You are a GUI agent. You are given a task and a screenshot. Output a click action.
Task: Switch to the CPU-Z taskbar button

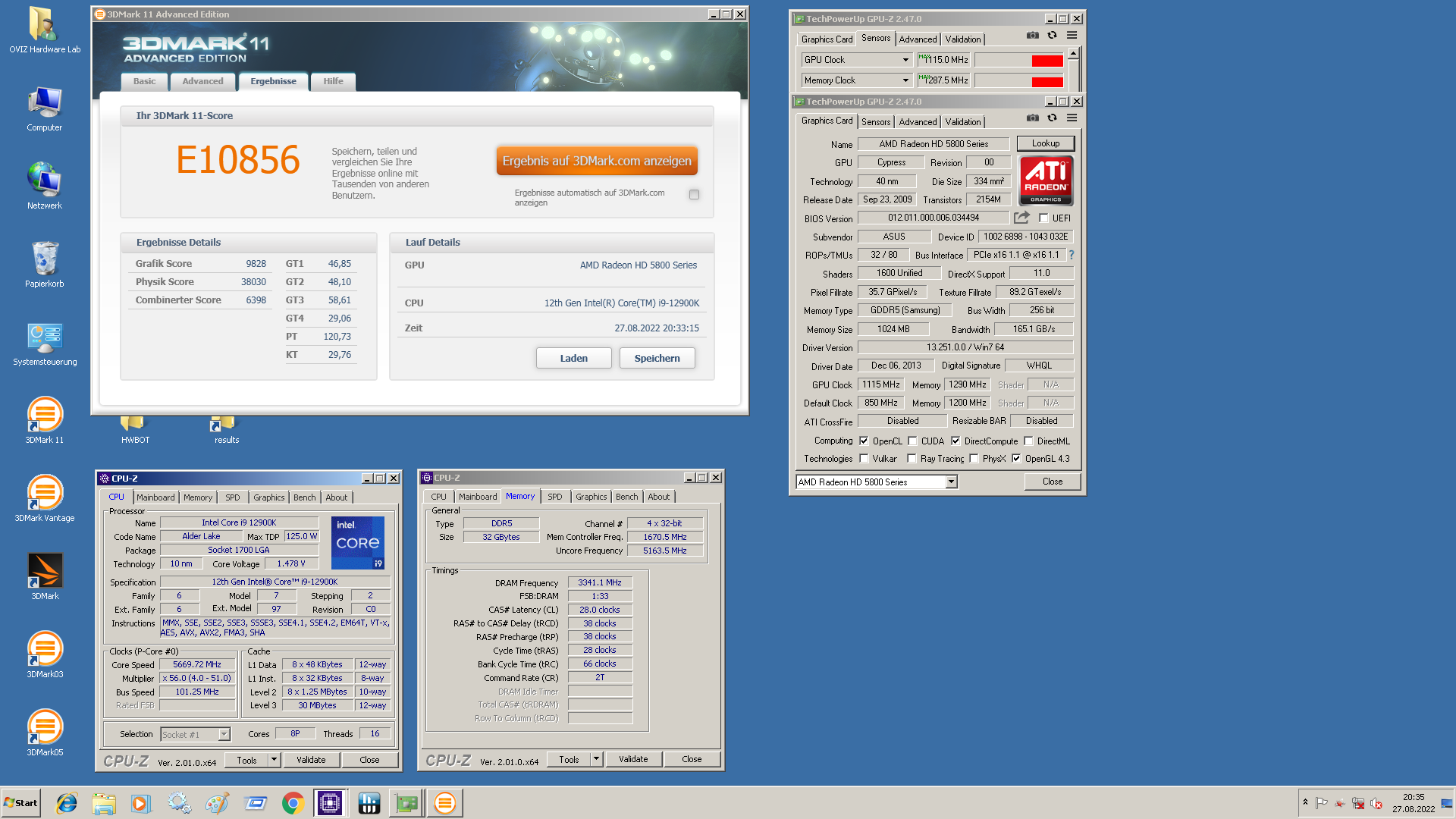coord(330,803)
